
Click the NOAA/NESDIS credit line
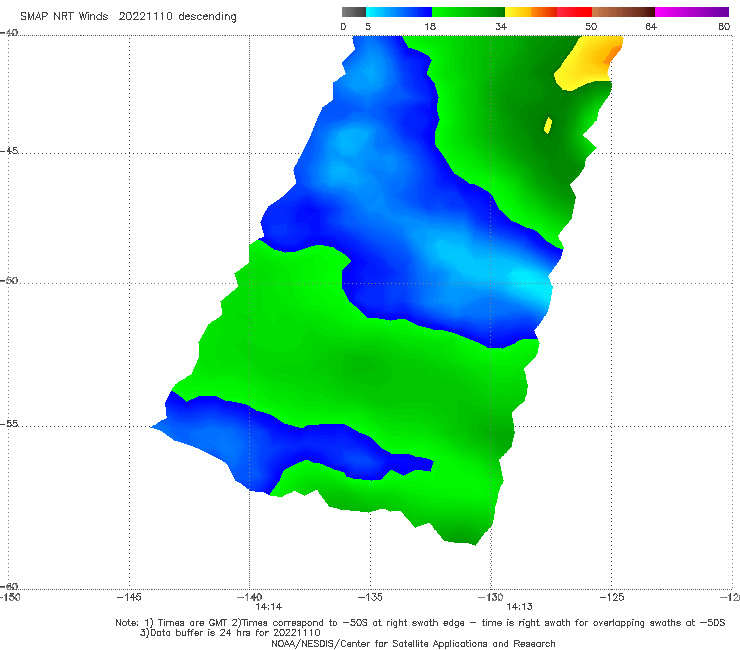[x=413, y=643]
